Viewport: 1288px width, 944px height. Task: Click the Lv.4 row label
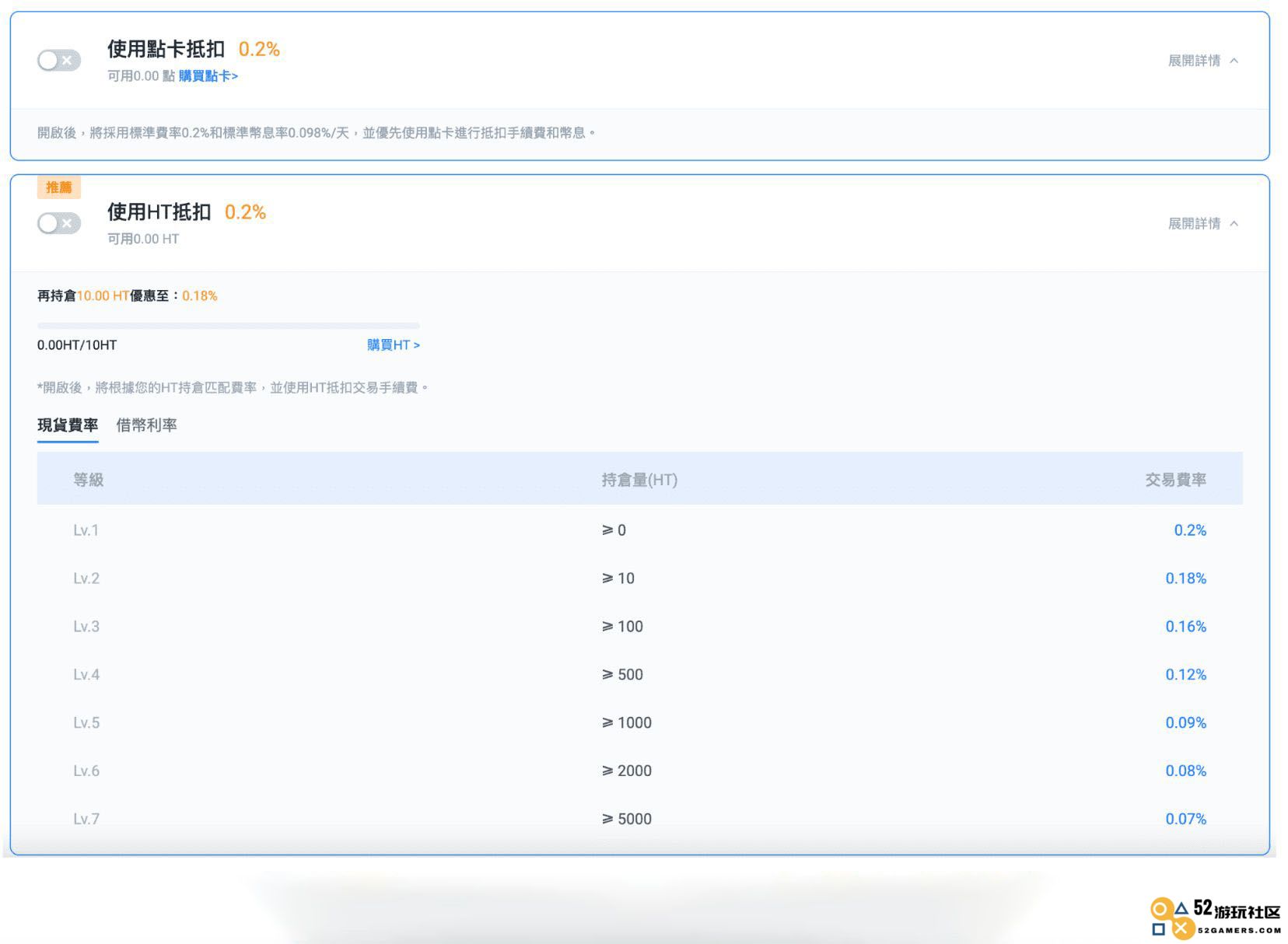[x=86, y=675]
